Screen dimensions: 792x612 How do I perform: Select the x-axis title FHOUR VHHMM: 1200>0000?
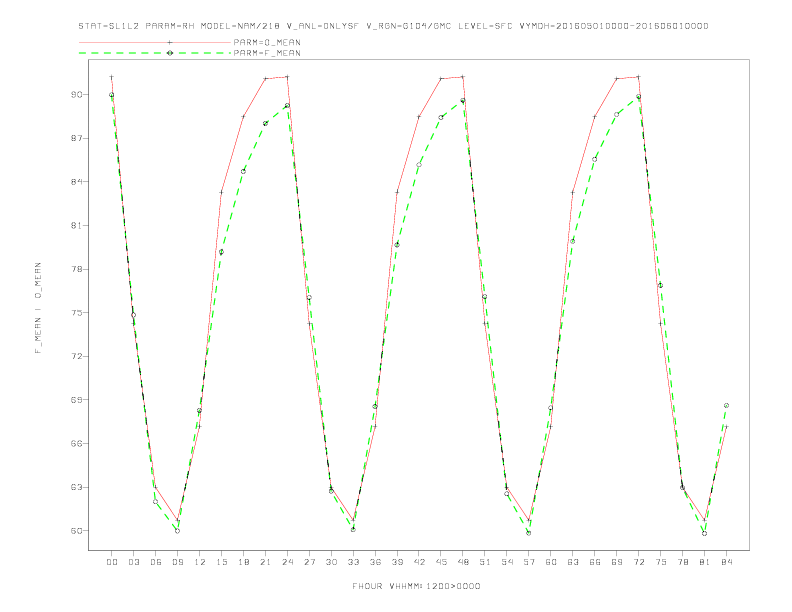point(416,586)
